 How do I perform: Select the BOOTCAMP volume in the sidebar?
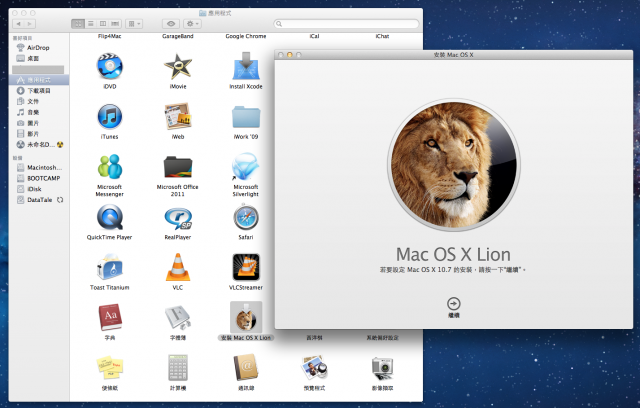pos(39,178)
